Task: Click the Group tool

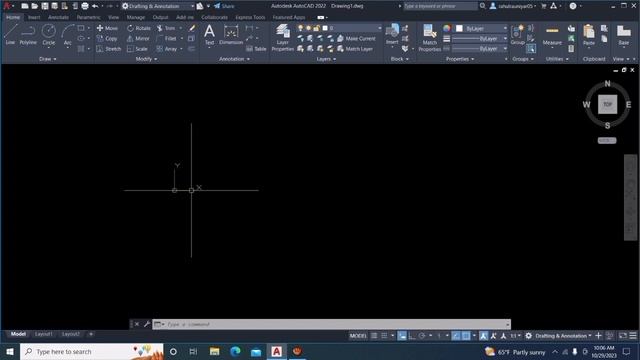Action: pyautogui.click(x=517, y=35)
